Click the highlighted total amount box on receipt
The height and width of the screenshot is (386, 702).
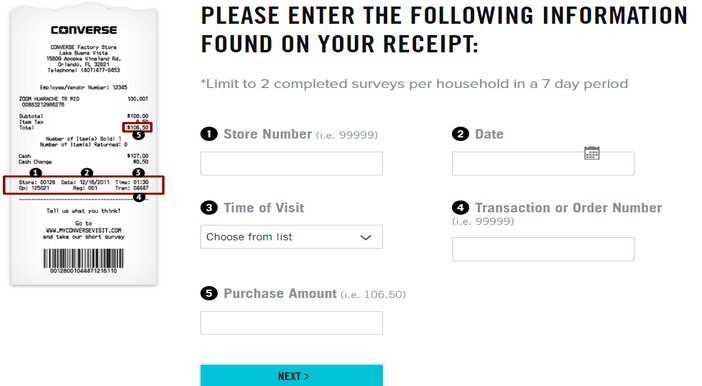point(137,127)
